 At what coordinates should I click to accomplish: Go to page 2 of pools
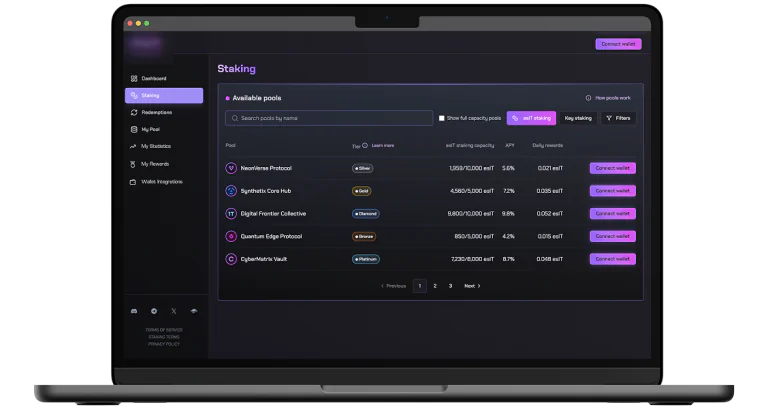click(x=435, y=286)
